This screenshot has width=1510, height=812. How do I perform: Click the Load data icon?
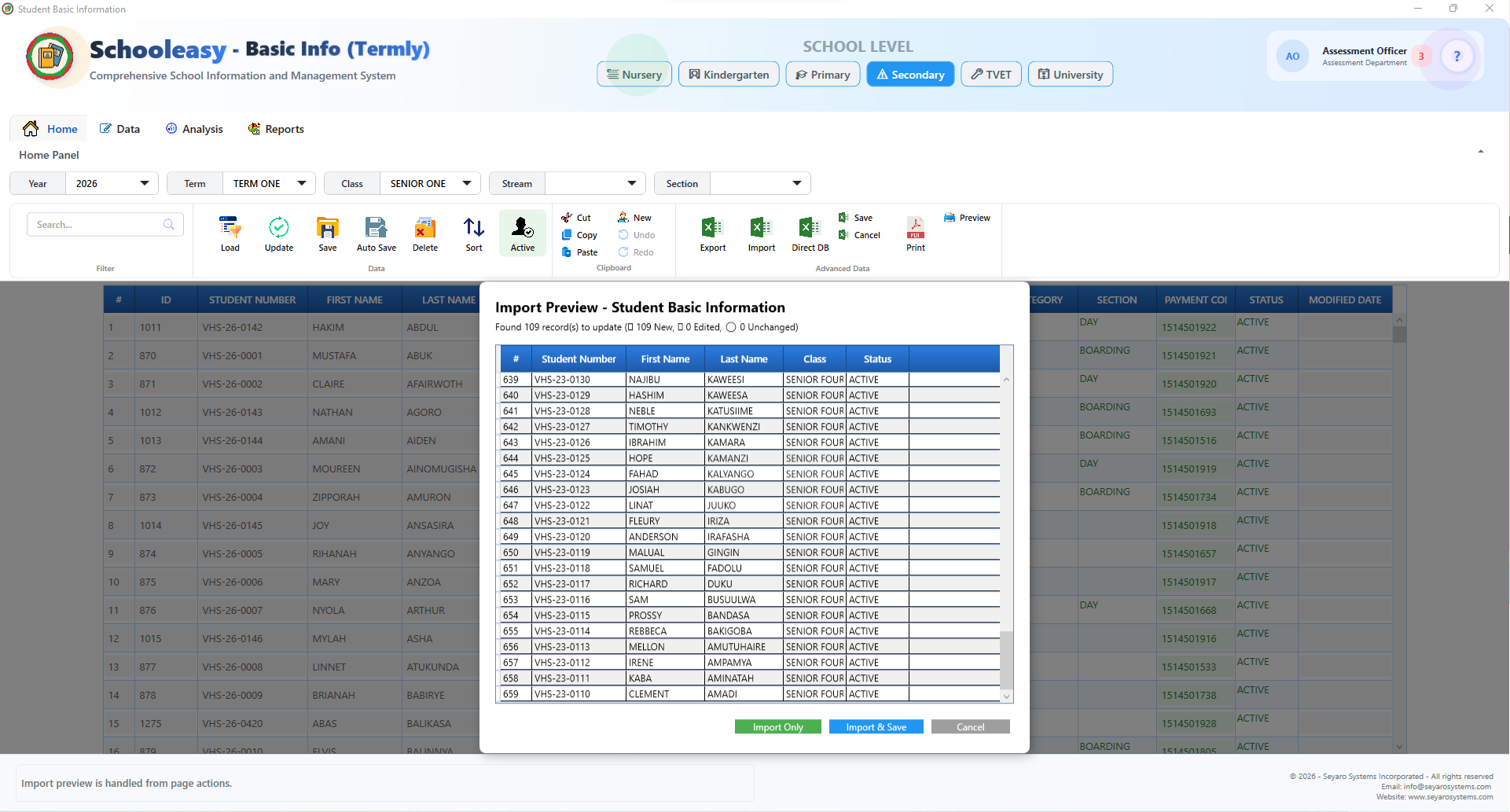point(230,233)
